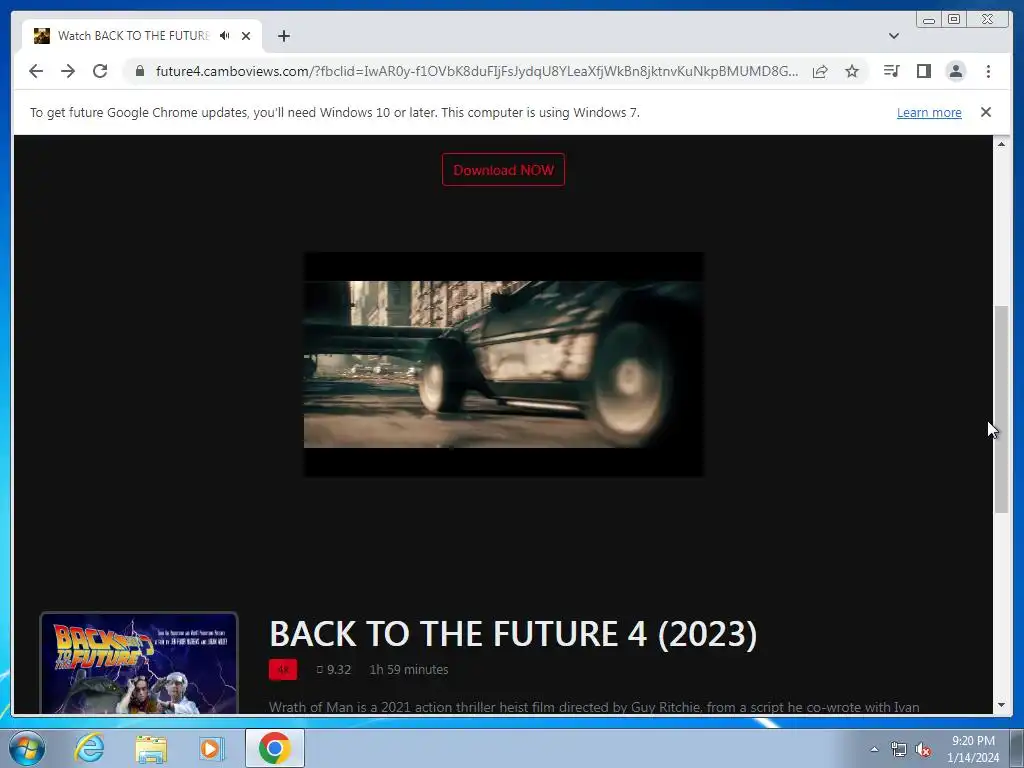Open a new tab with the plus button
Image resolution: width=1024 pixels, height=768 pixels.
[283, 36]
